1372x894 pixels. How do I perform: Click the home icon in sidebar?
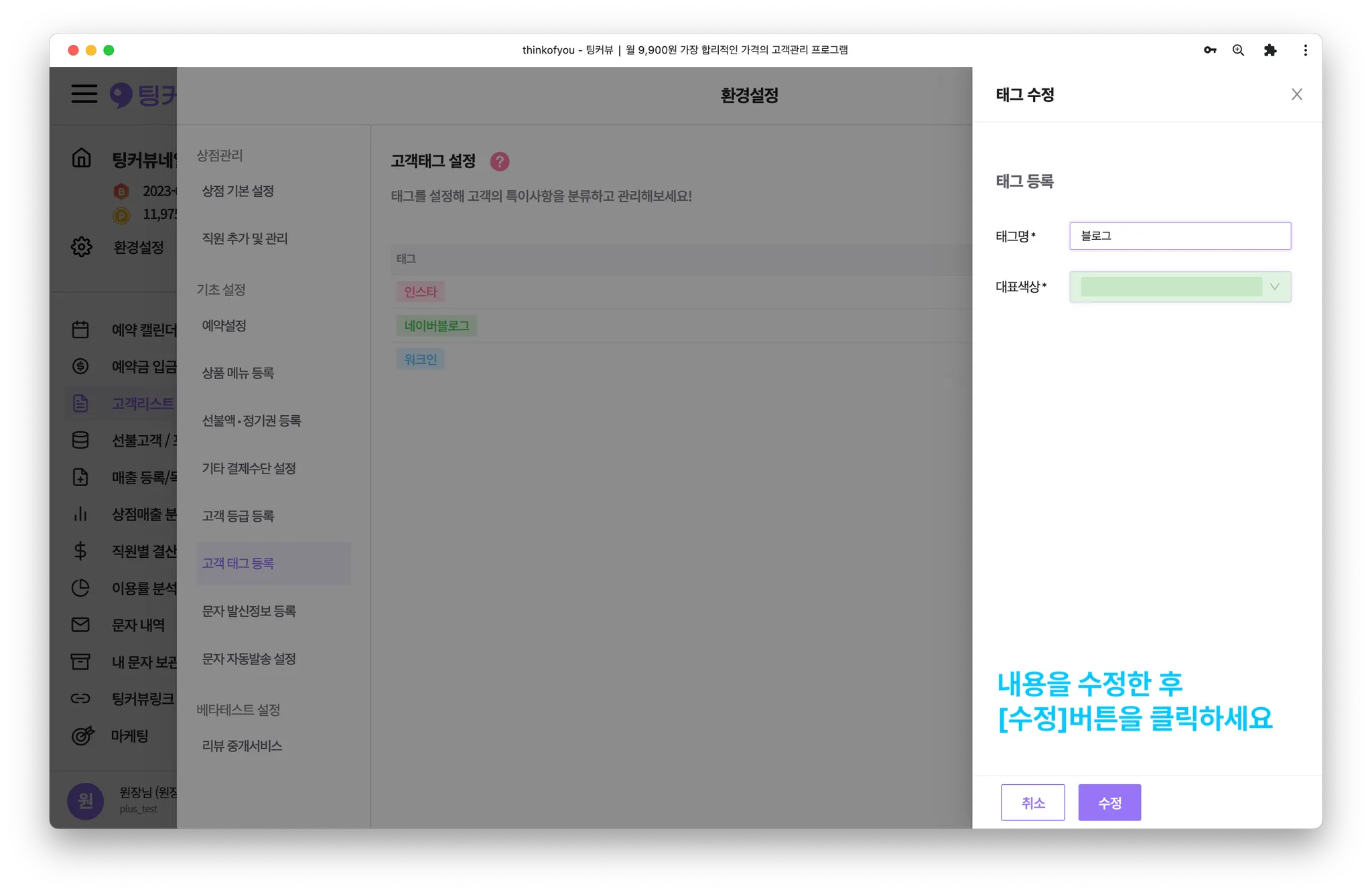coord(81,158)
